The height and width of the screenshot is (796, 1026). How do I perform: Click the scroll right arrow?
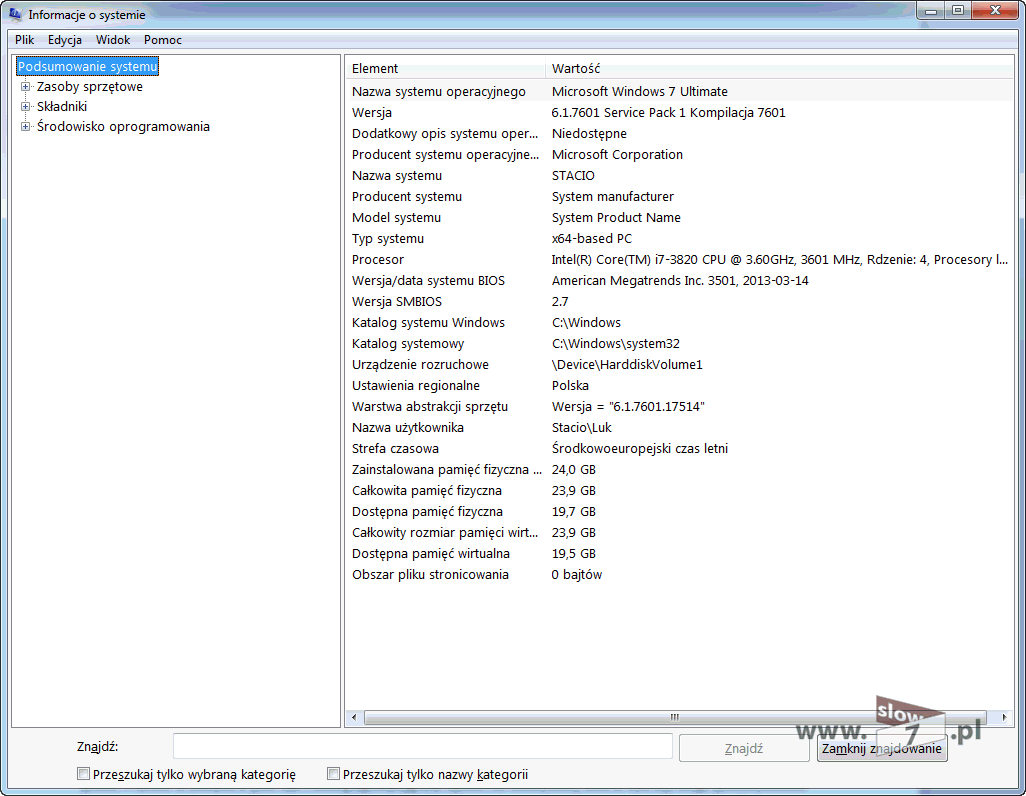1004,717
